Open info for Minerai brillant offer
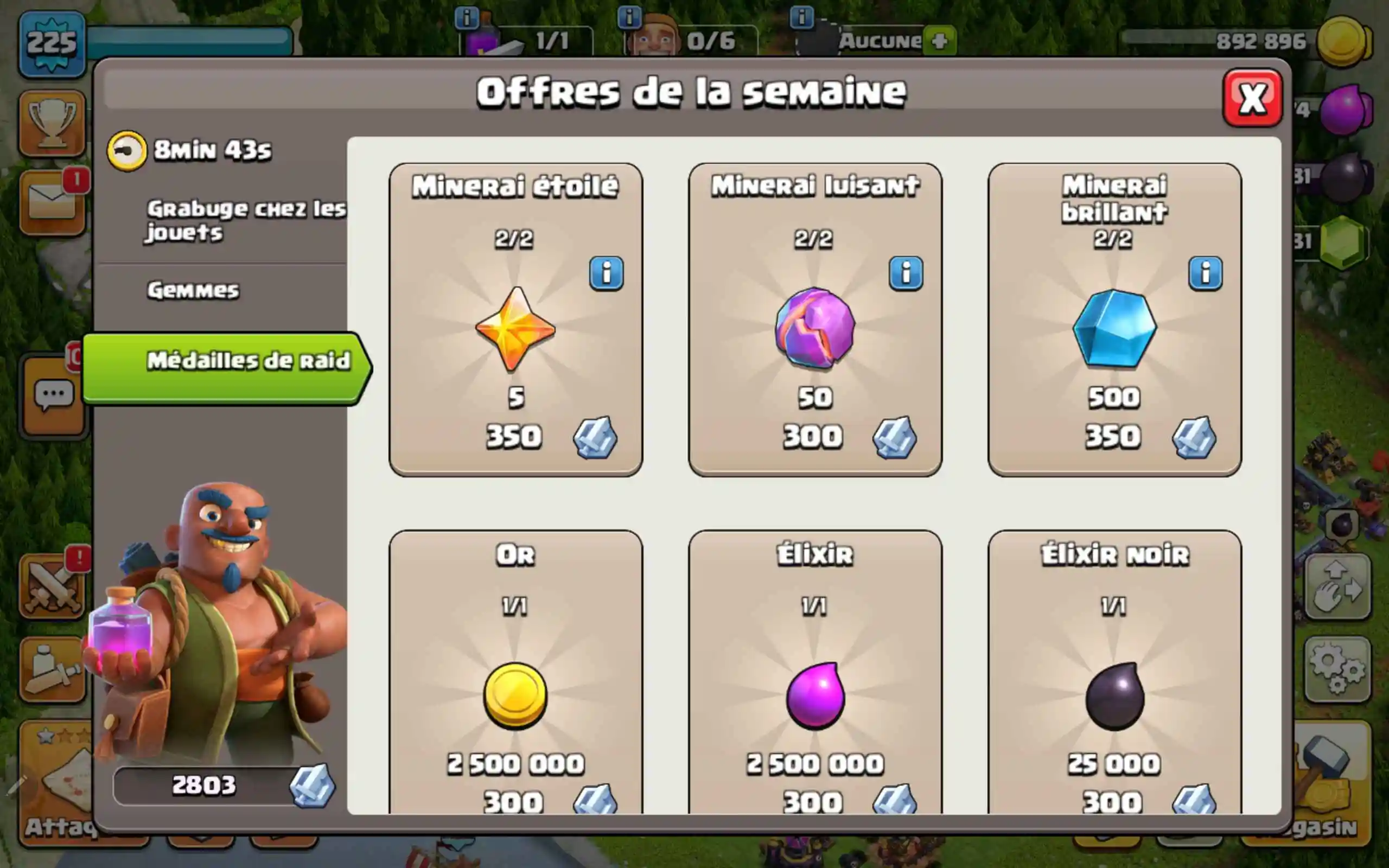Image resolution: width=1389 pixels, height=868 pixels. [1205, 273]
